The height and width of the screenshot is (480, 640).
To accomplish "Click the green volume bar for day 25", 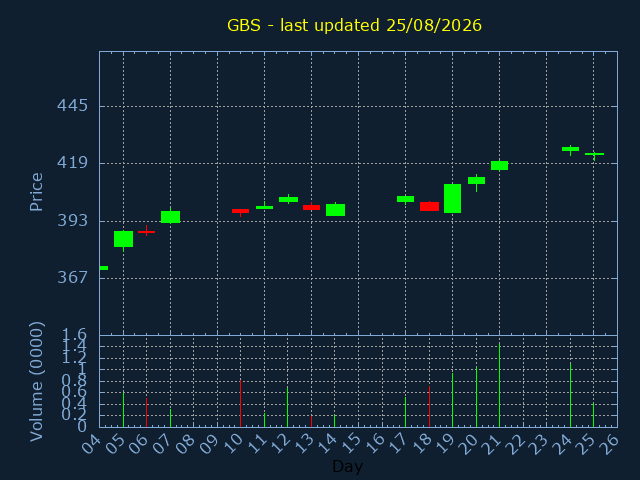I will (x=593, y=415).
